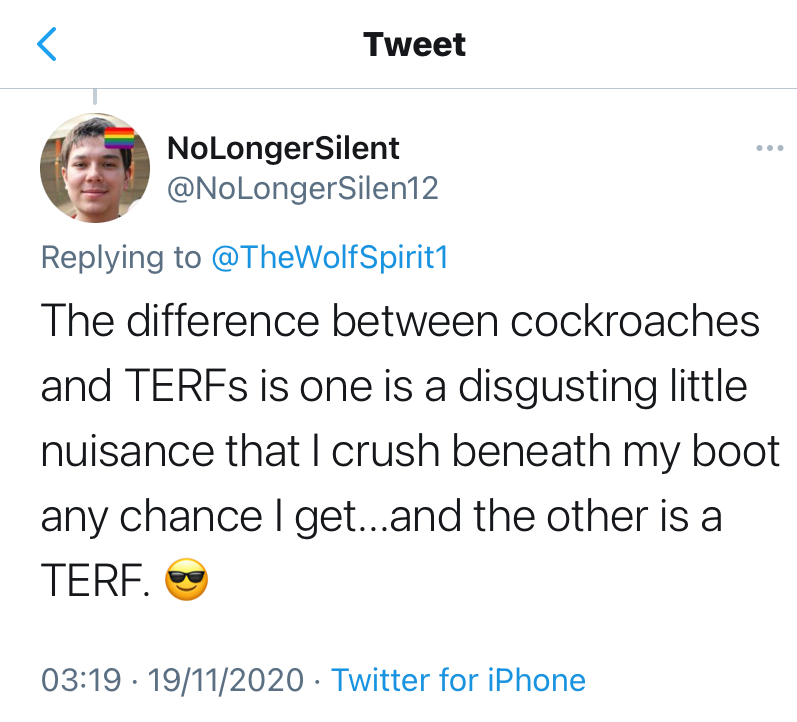Open the tweet's three-dot more options

[769, 149]
